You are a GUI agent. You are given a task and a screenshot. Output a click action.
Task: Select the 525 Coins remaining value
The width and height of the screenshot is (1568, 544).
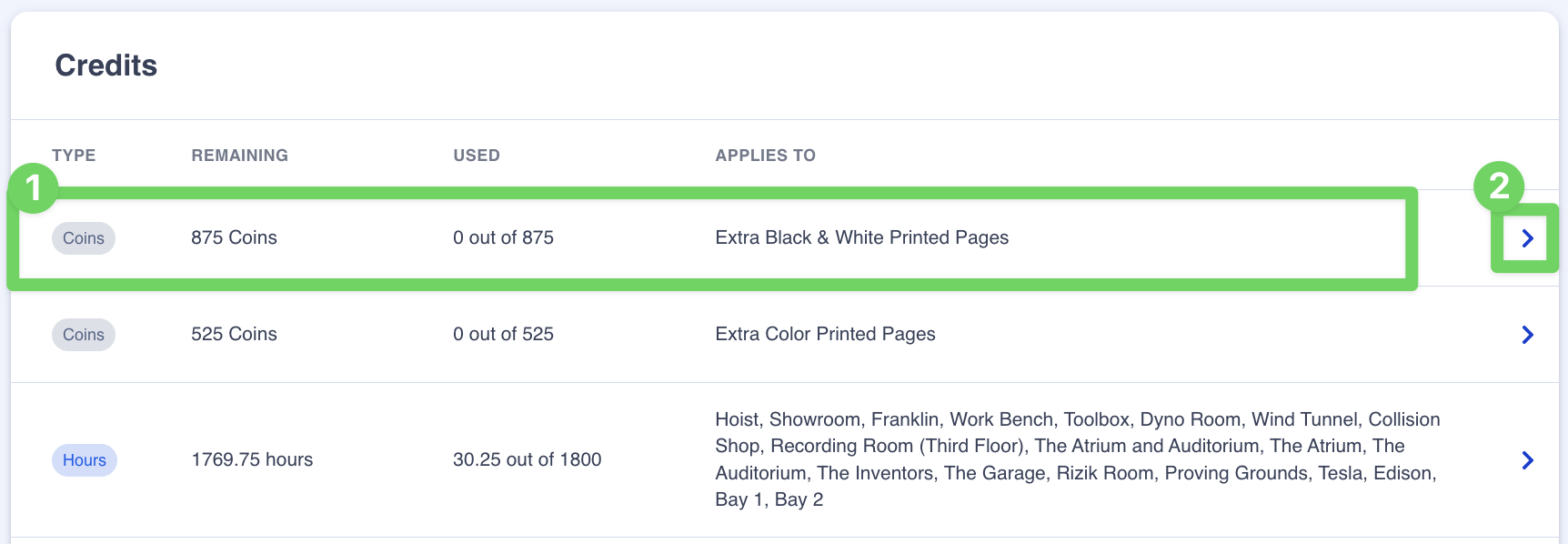pyautogui.click(x=234, y=335)
